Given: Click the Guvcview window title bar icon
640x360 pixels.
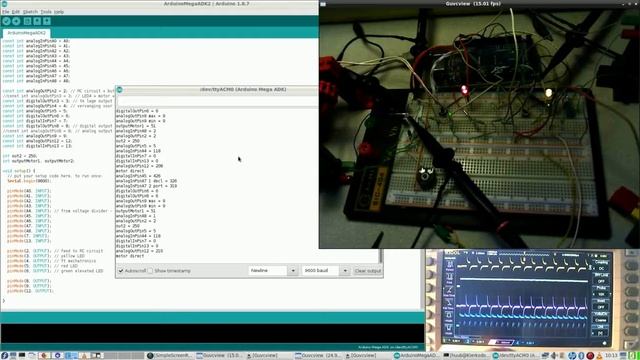Looking at the screenshot, I should click(x=323, y=4).
